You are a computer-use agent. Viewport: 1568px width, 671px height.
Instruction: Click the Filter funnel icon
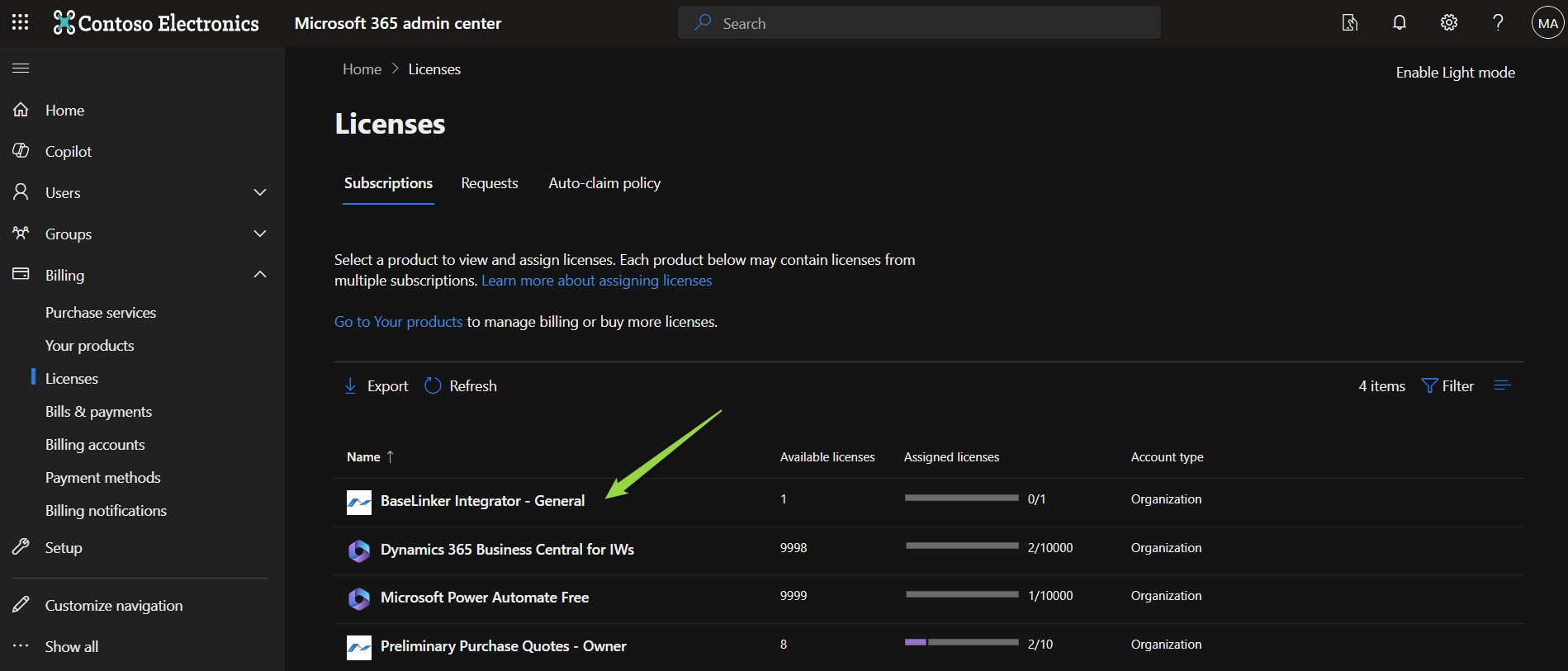point(1429,385)
